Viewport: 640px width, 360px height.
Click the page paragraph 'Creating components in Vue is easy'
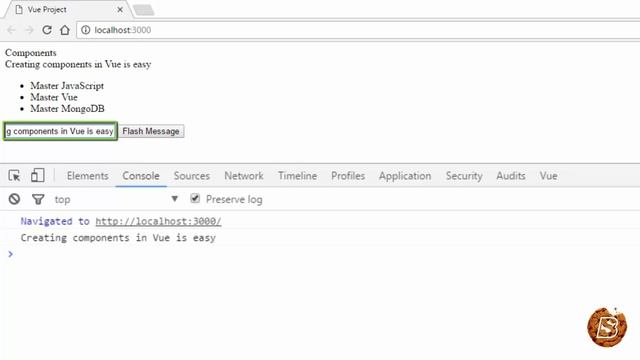coord(78,64)
